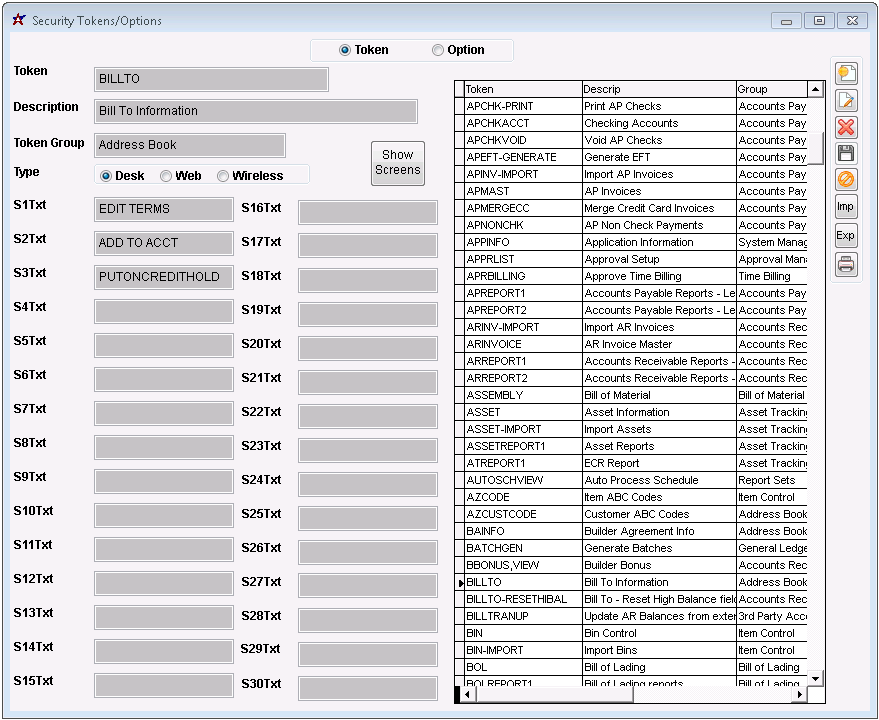The height and width of the screenshot is (720, 879).
Task: Click the Token column header in grid
Action: coord(522,89)
